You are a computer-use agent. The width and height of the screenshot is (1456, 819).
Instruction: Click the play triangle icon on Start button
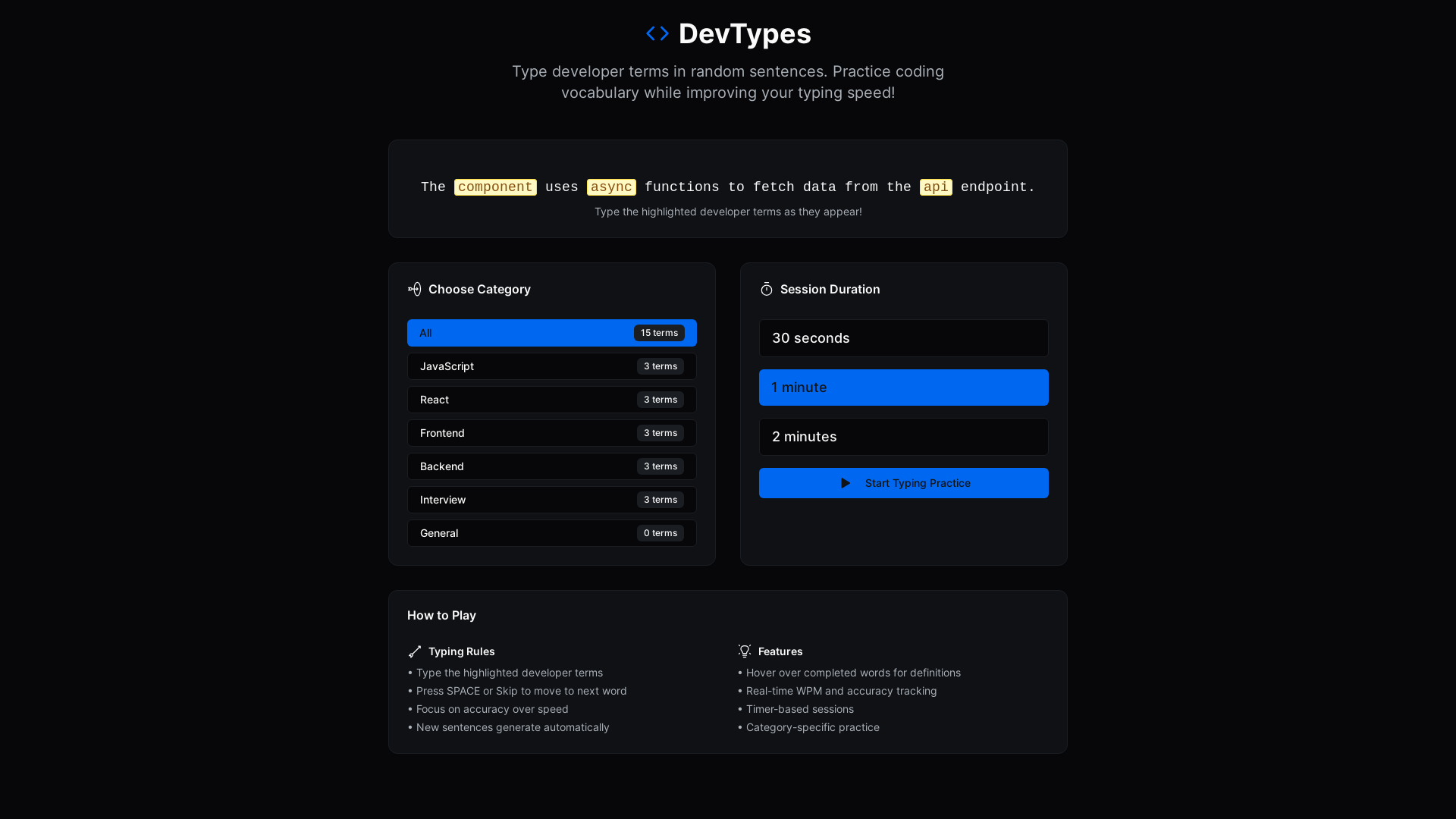[846, 483]
